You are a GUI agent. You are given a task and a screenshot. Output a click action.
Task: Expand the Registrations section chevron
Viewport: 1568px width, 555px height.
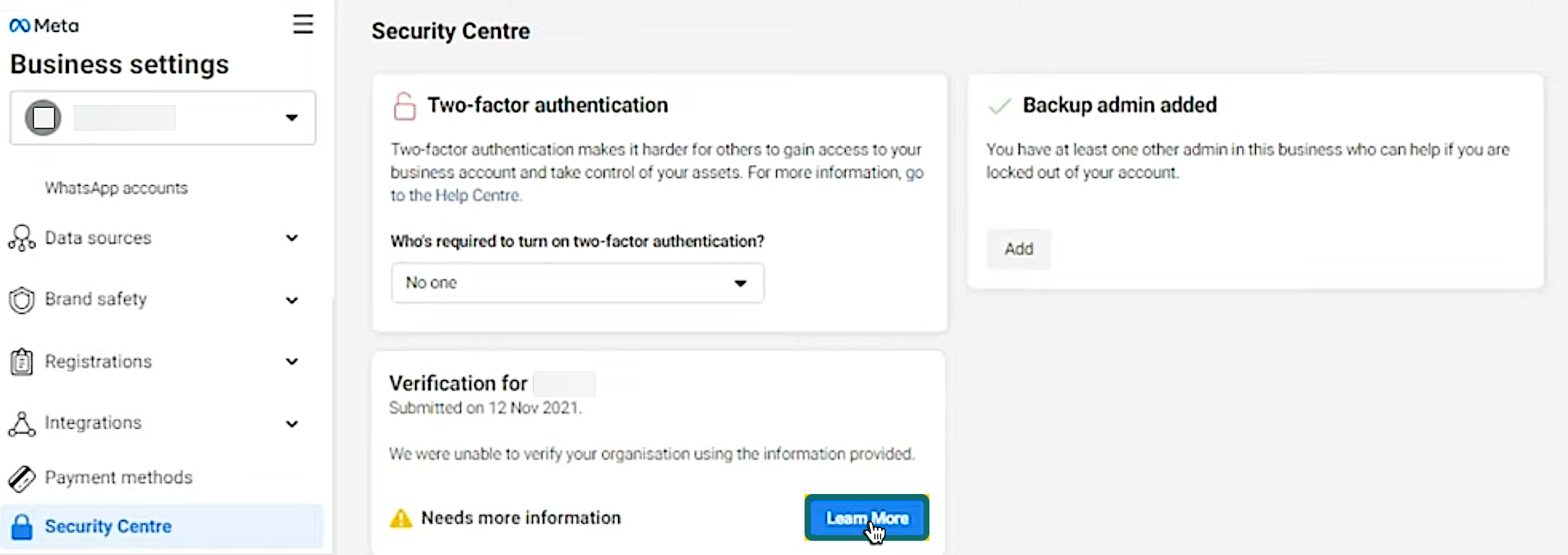click(292, 362)
